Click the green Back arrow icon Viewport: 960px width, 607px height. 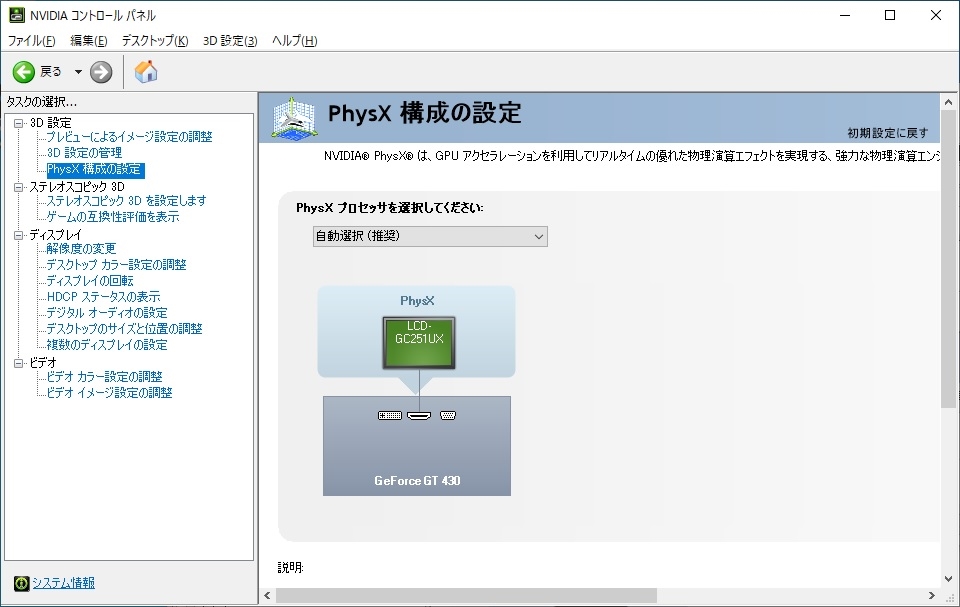(24, 72)
